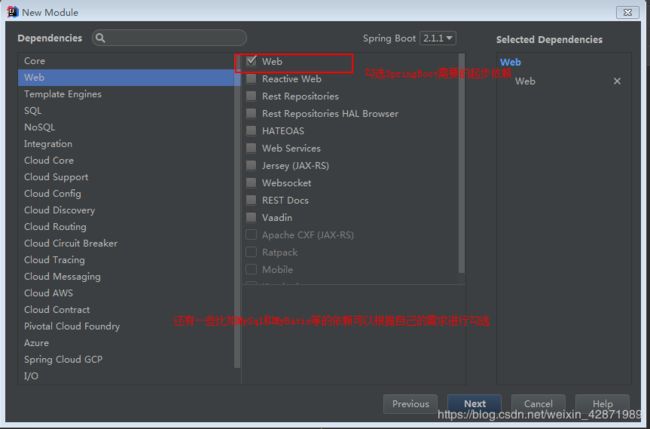Click the category list scrollbar
The width and height of the screenshot is (650, 429).
click(237, 211)
